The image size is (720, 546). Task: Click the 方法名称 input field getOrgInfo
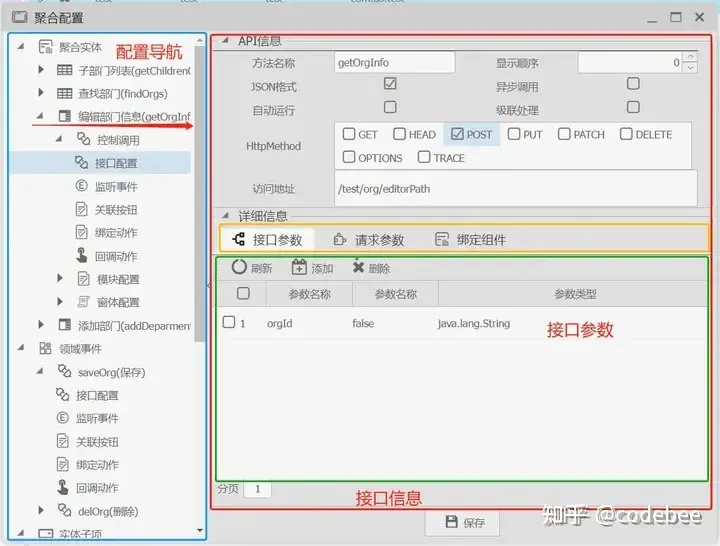click(395, 62)
